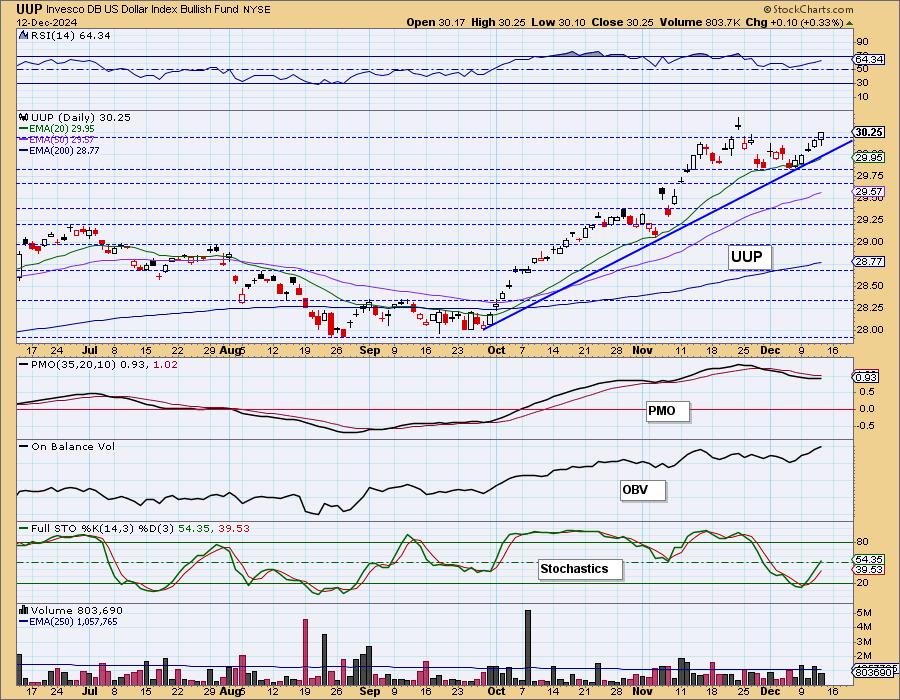Viewport: 900px width, 700px height.
Task: Click the 28.00 price axis label
Action: pyautogui.click(x=870, y=329)
